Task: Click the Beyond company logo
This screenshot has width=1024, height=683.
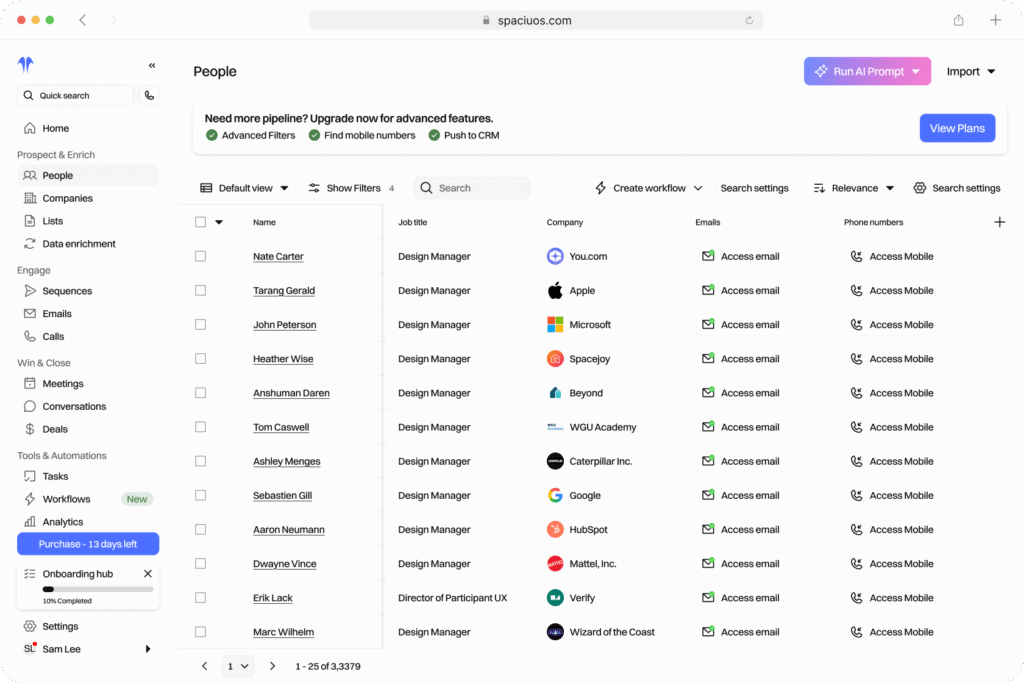Action: (555, 393)
